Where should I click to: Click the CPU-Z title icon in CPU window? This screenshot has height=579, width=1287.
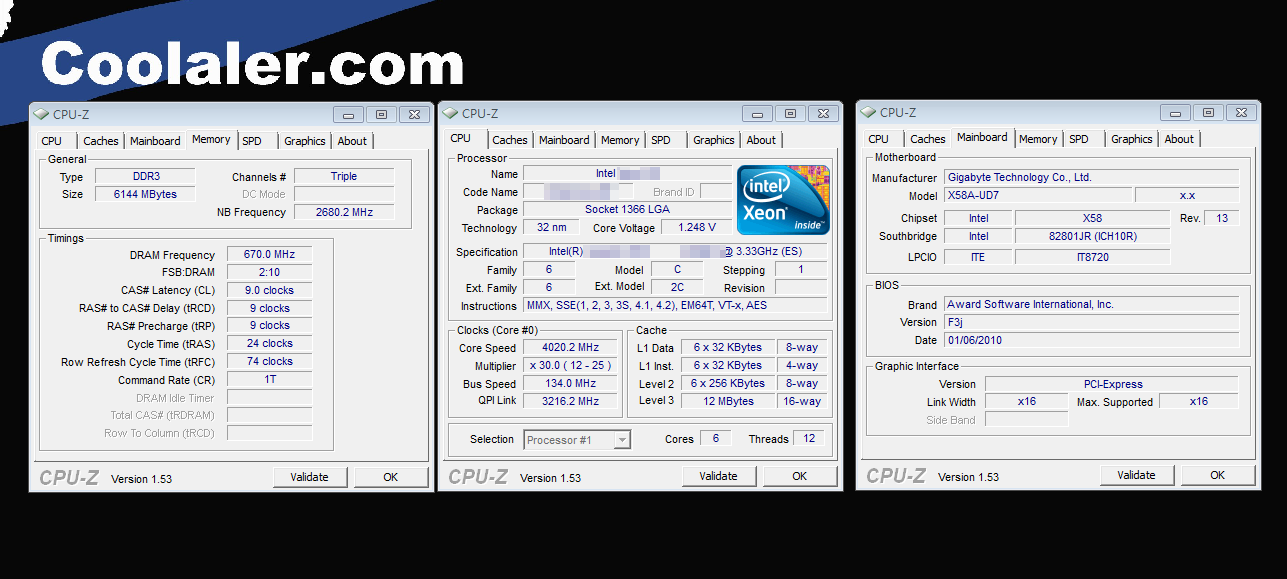click(x=450, y=113)
